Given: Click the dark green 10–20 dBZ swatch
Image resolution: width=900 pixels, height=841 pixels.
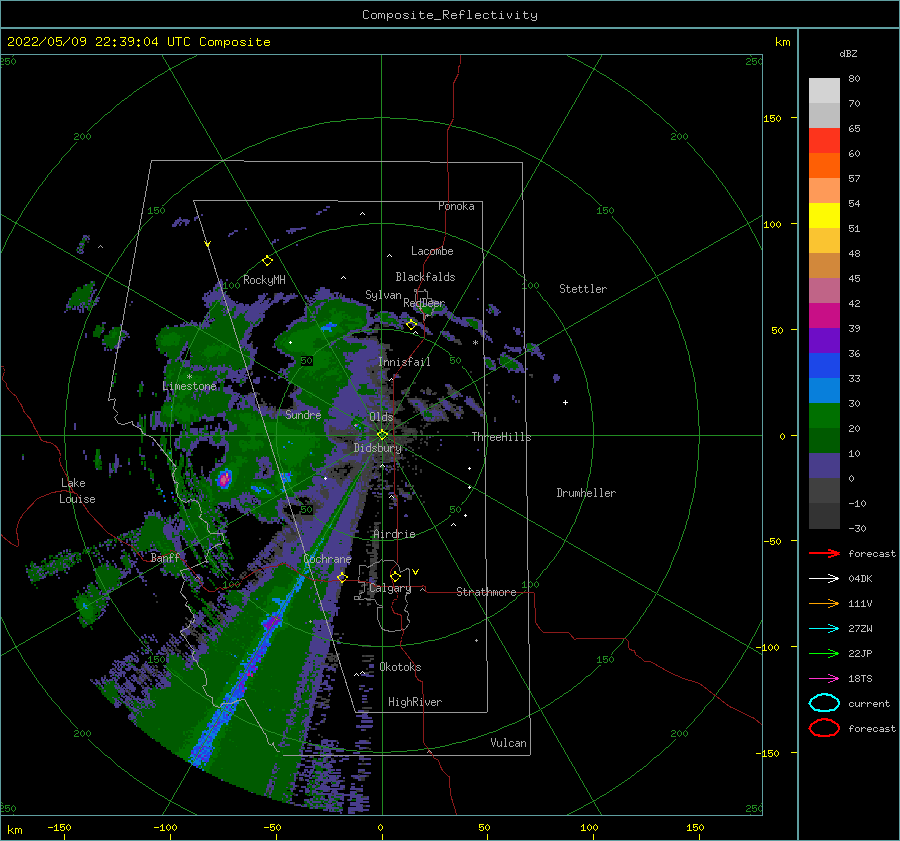Looking at the screenshot, I should (x=824, y=440).
